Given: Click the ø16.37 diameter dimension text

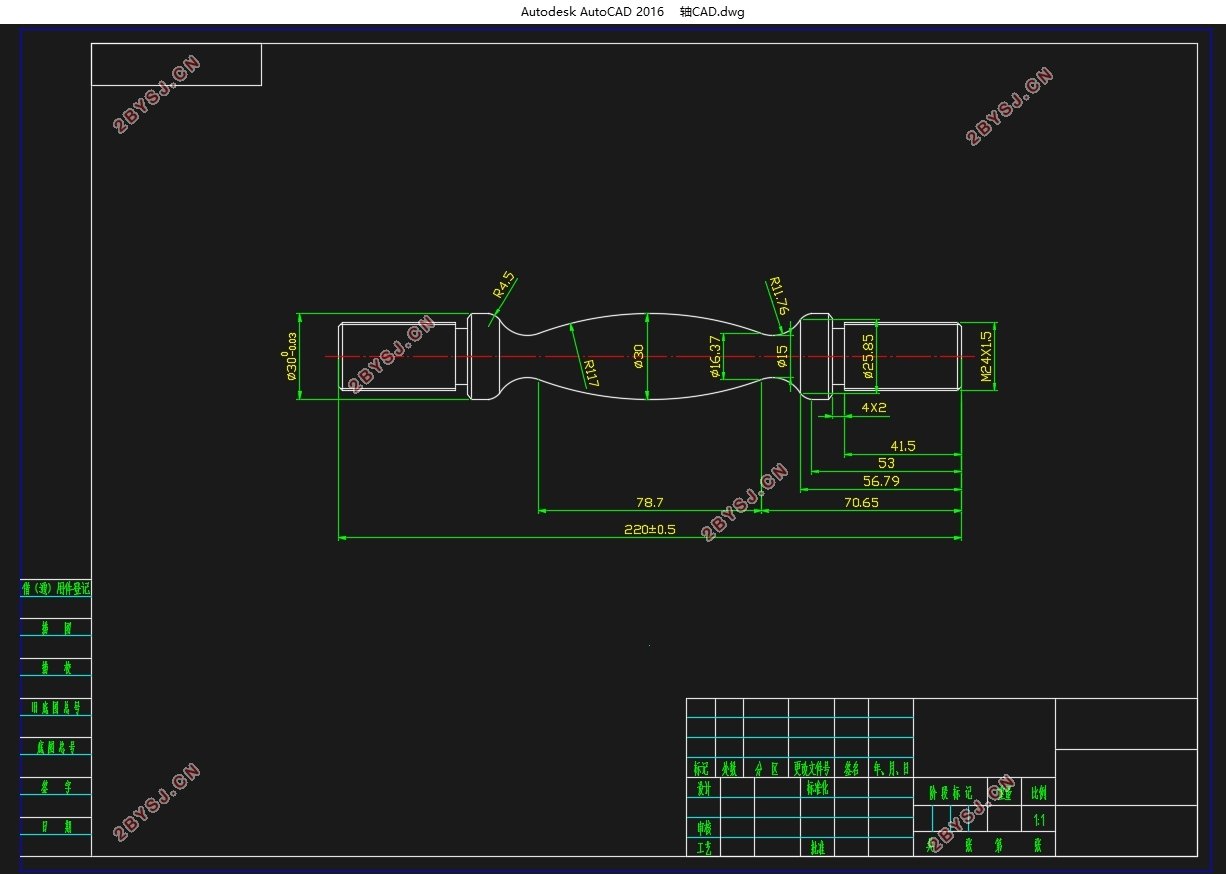Looking at the screenshot, I should tap(714, 357).
